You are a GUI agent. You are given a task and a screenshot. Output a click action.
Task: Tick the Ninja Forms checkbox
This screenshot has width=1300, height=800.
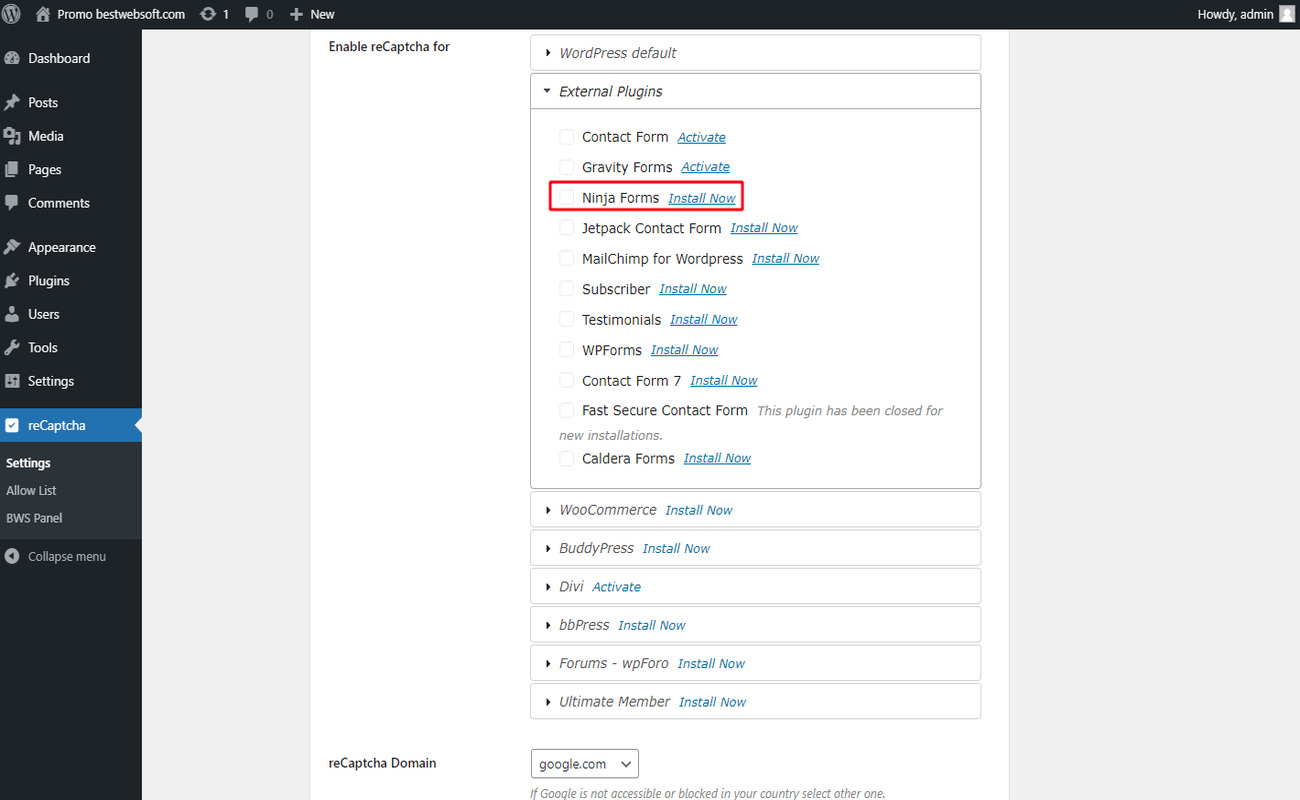(566, 198)
